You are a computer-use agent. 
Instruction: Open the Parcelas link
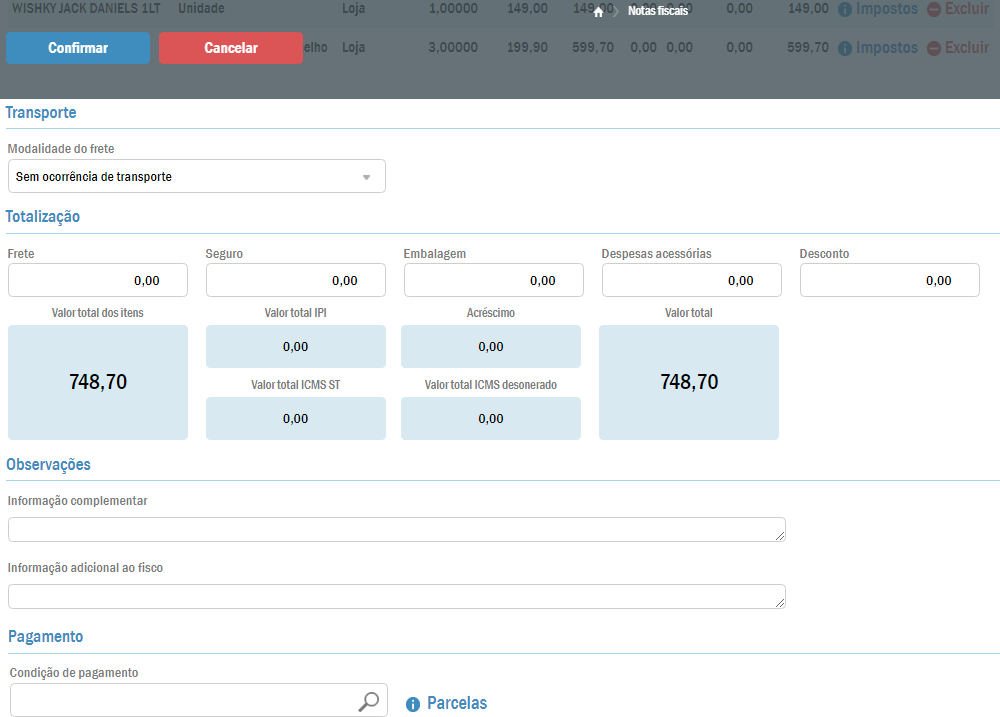click(457, 703)
